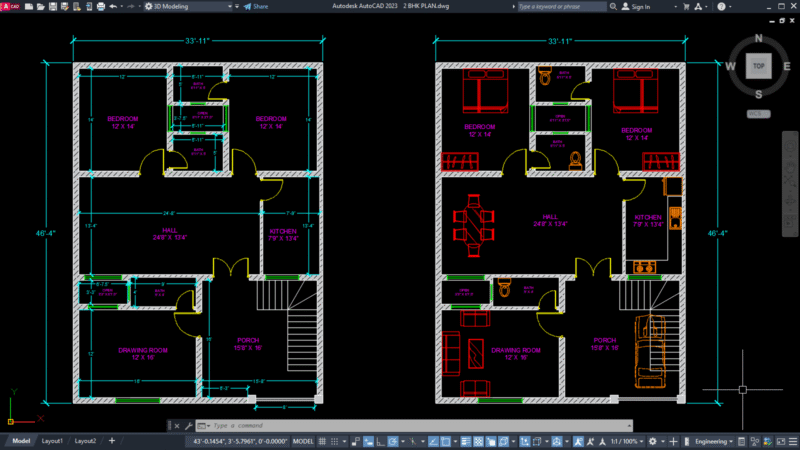Open the 1:1 / 100% annotation scale dropdown

click(x=628, y=441)
